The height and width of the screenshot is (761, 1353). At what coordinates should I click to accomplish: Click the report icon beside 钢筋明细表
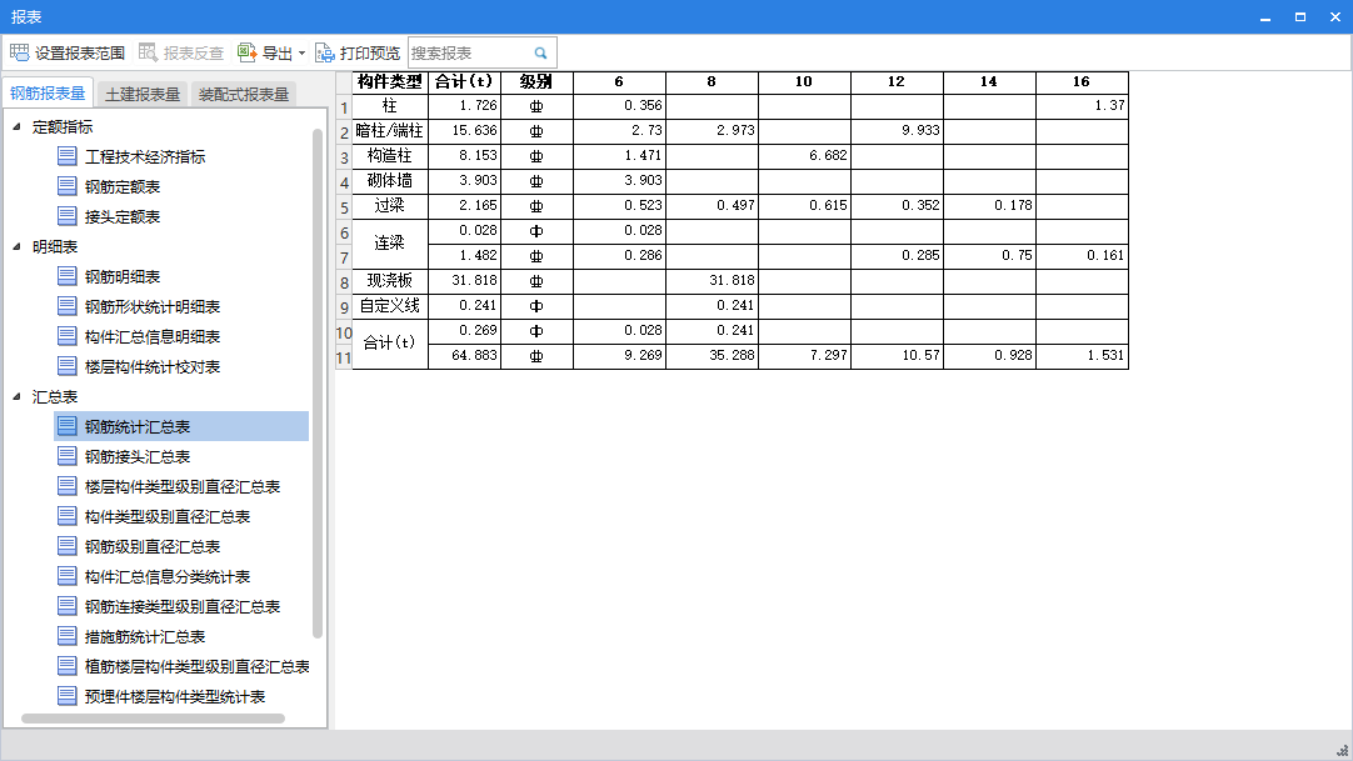(67, 276)
